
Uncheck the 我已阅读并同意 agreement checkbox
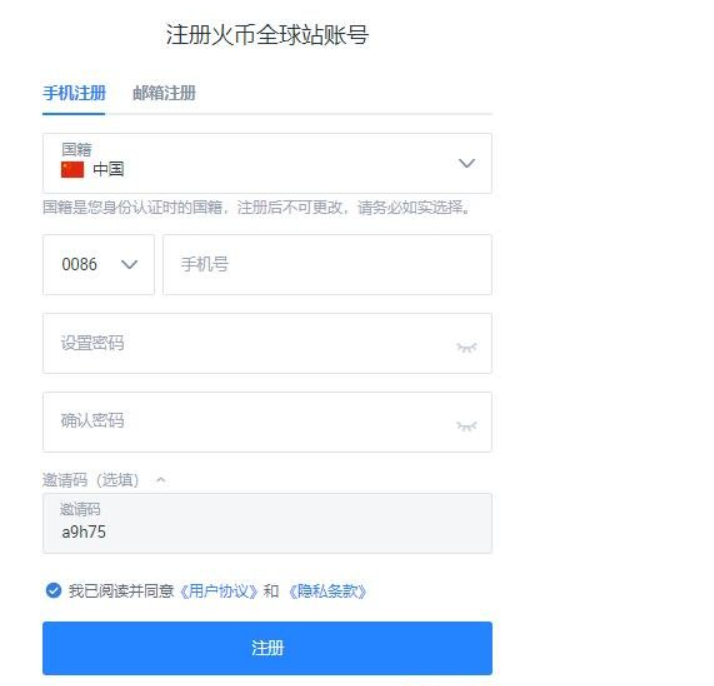tap(53, 591)
